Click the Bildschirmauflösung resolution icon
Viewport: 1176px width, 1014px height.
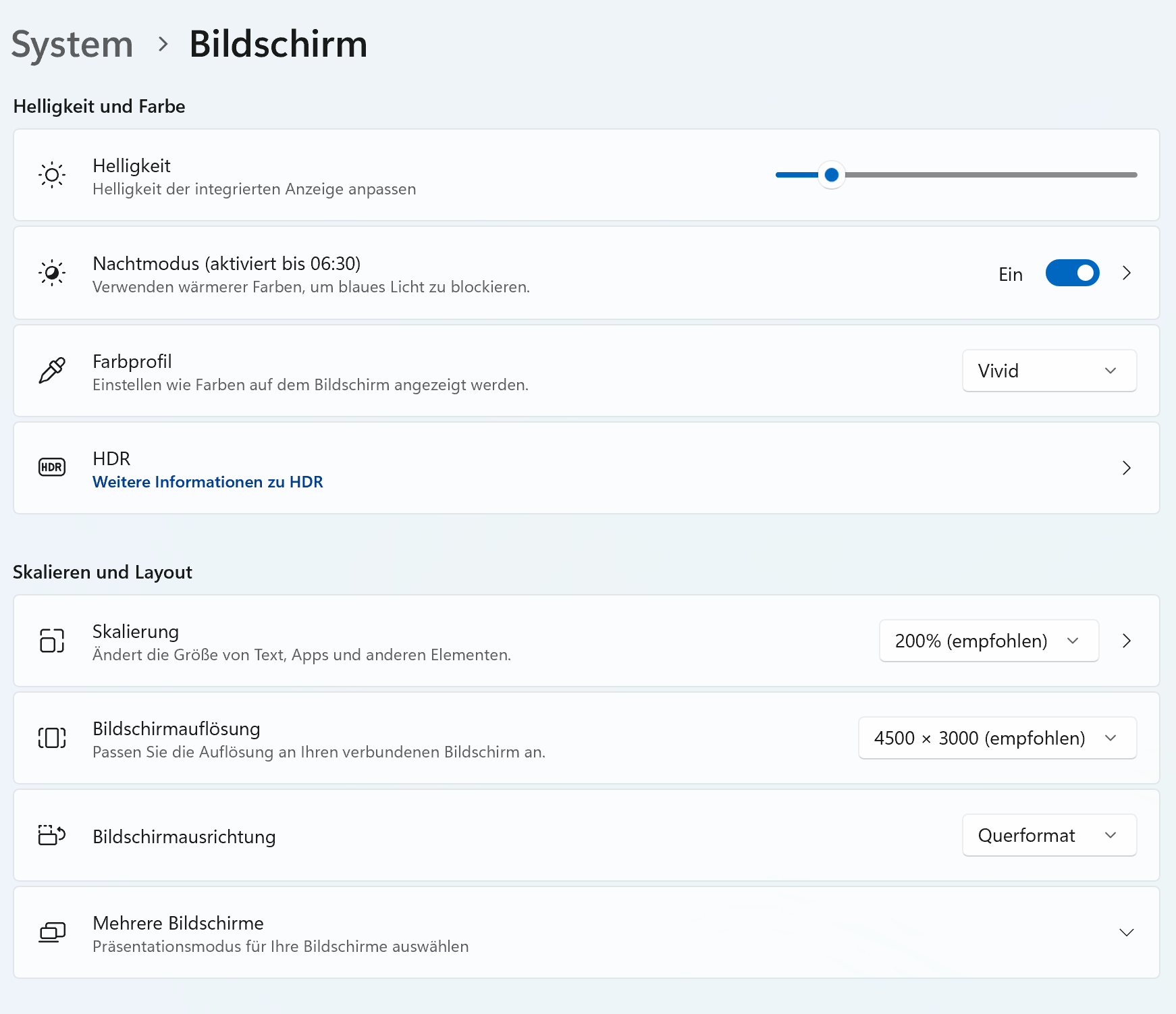pos(52,738)
